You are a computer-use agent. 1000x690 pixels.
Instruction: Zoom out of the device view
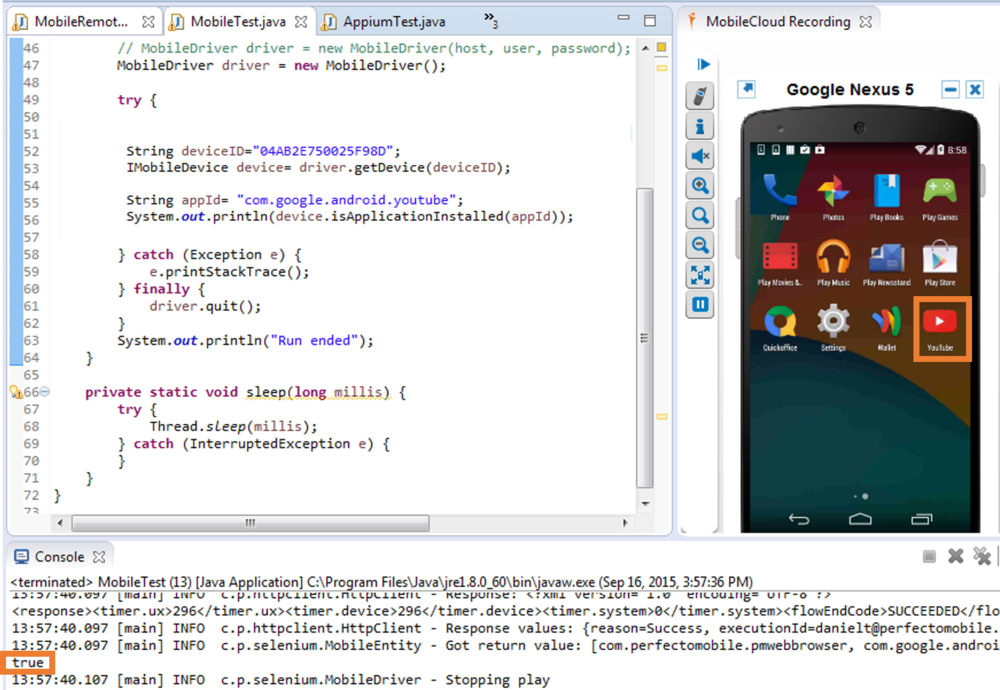(700, 246)
